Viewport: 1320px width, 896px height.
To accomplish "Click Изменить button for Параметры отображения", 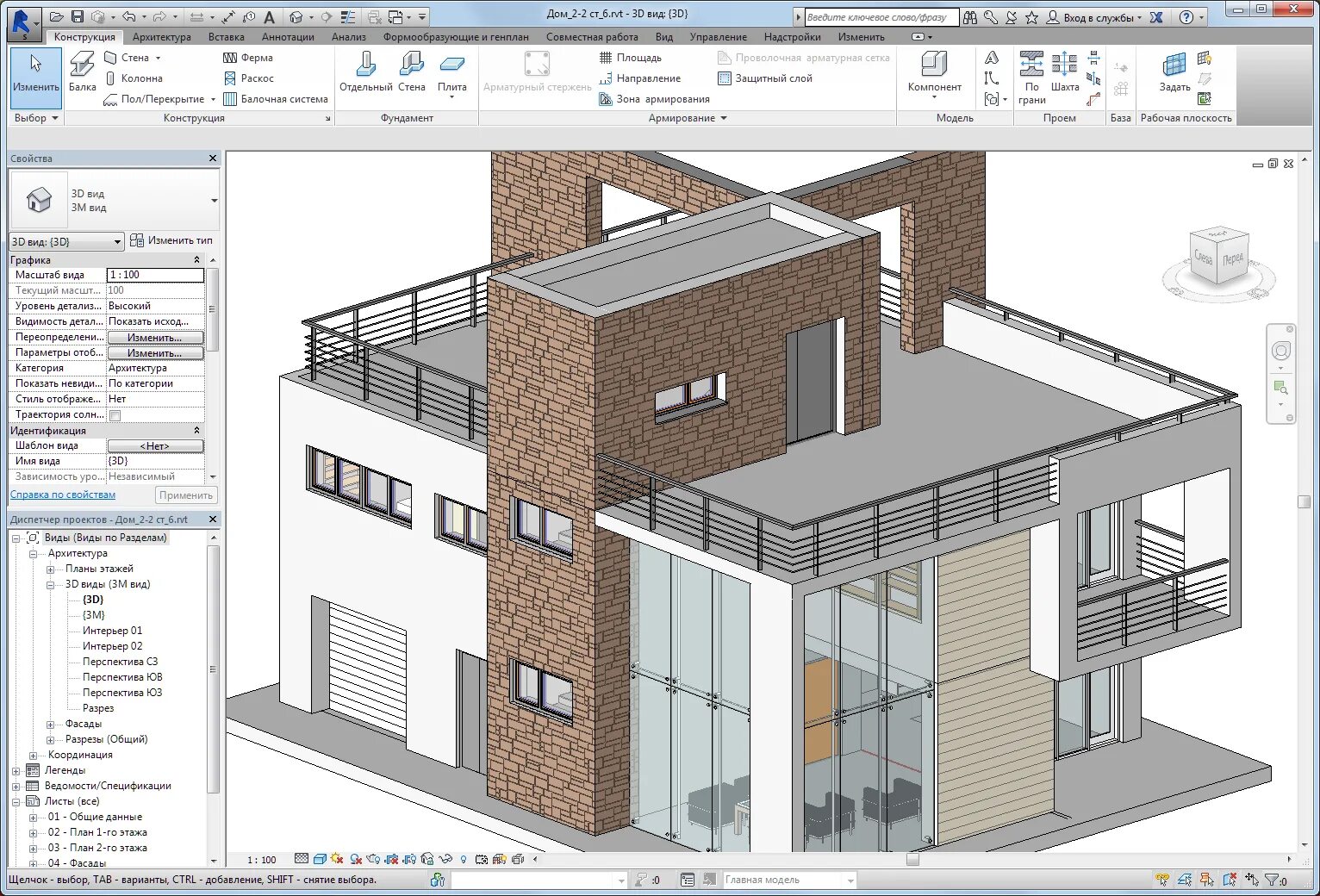I will coord(155,353).
